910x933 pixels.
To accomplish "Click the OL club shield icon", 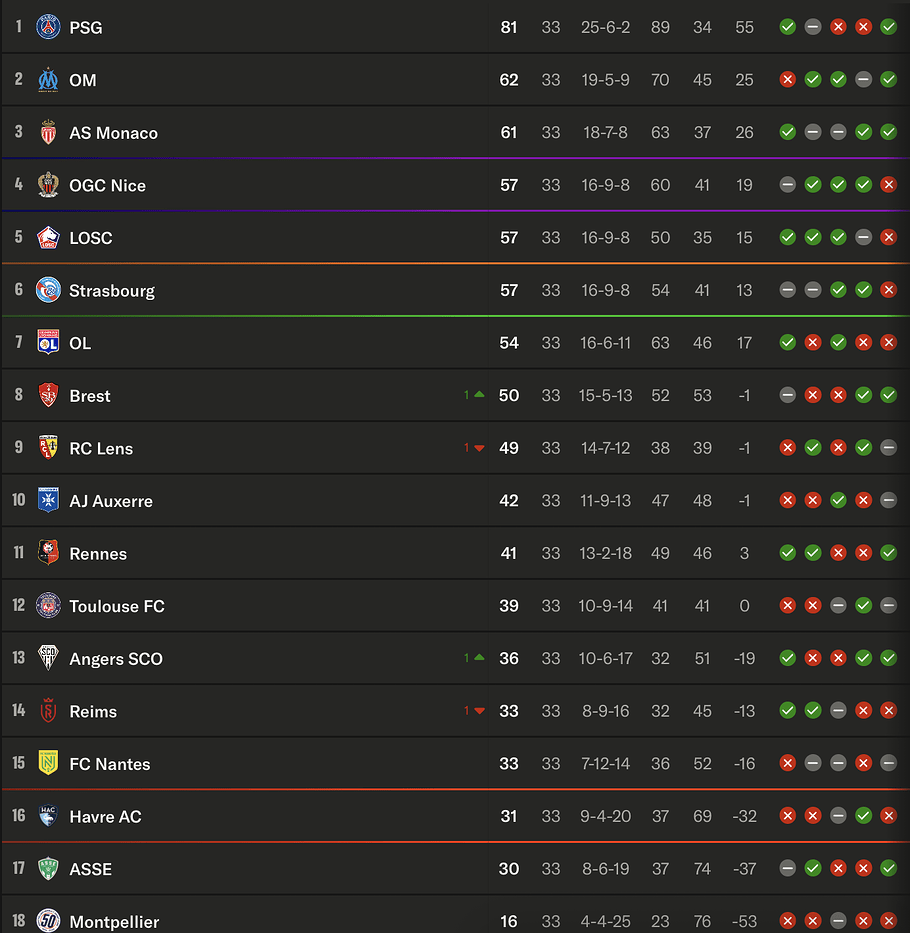I will coord(48,342).
